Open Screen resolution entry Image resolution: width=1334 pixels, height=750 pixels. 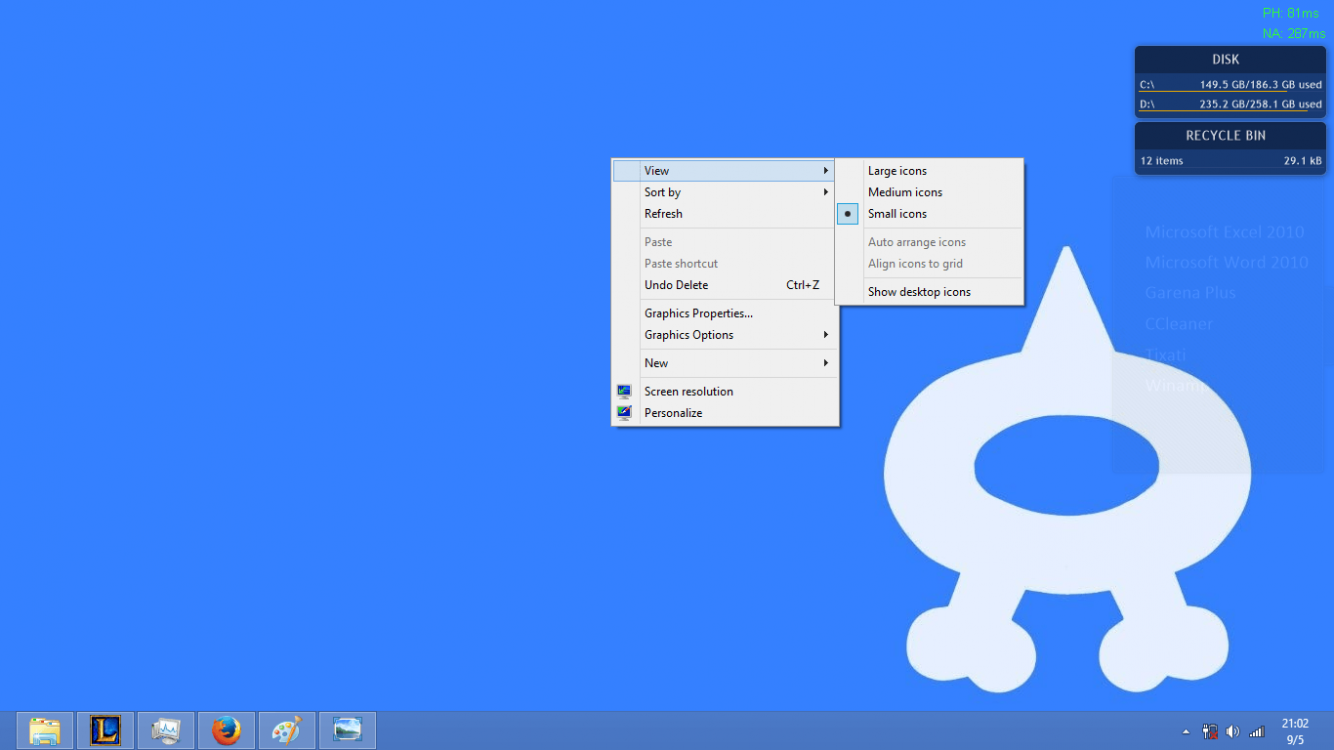click(x=725, y=391)
